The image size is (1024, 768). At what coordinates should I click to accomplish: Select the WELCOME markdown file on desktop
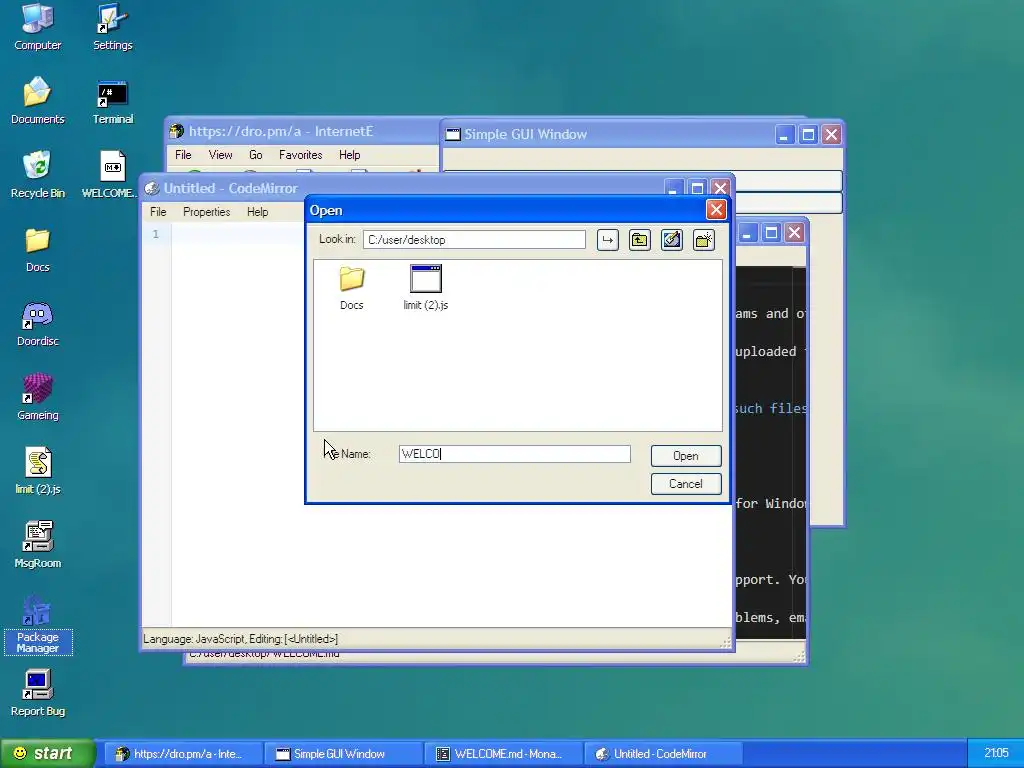pos(112,174)
